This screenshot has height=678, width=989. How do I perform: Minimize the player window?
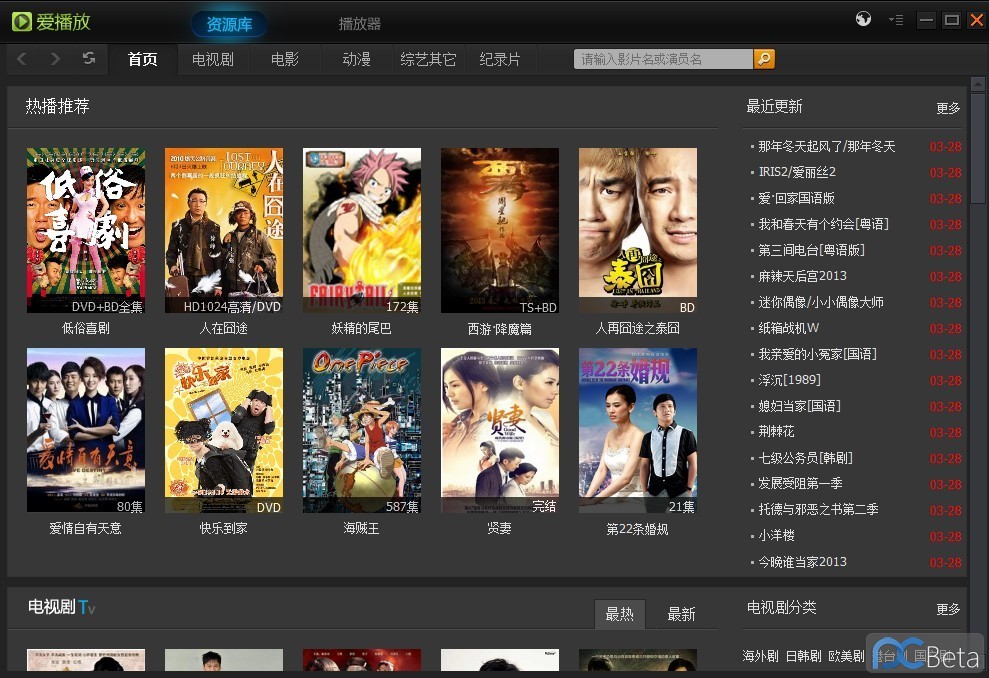[926, 20]
